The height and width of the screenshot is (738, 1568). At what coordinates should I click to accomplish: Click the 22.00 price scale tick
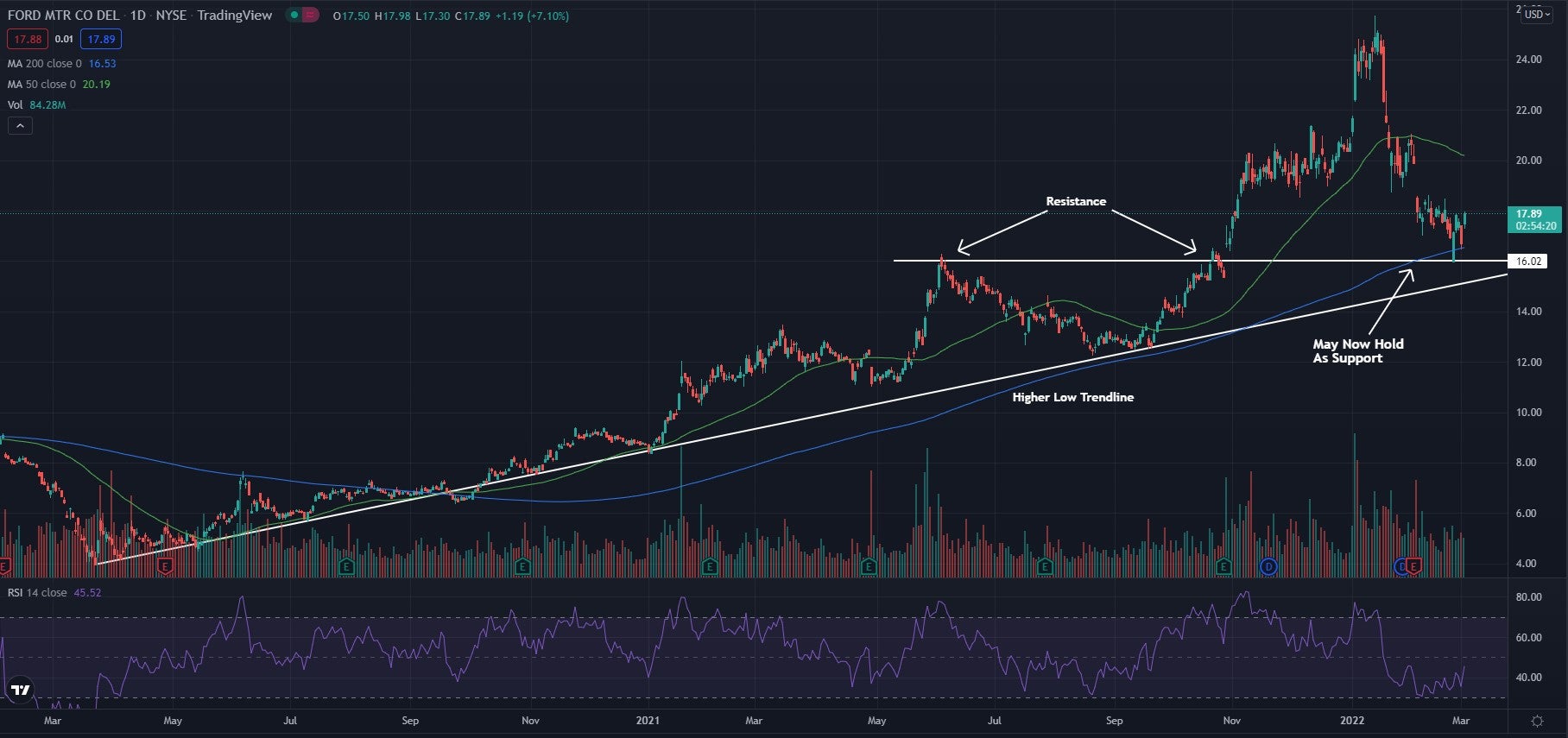click(1528, 110)
